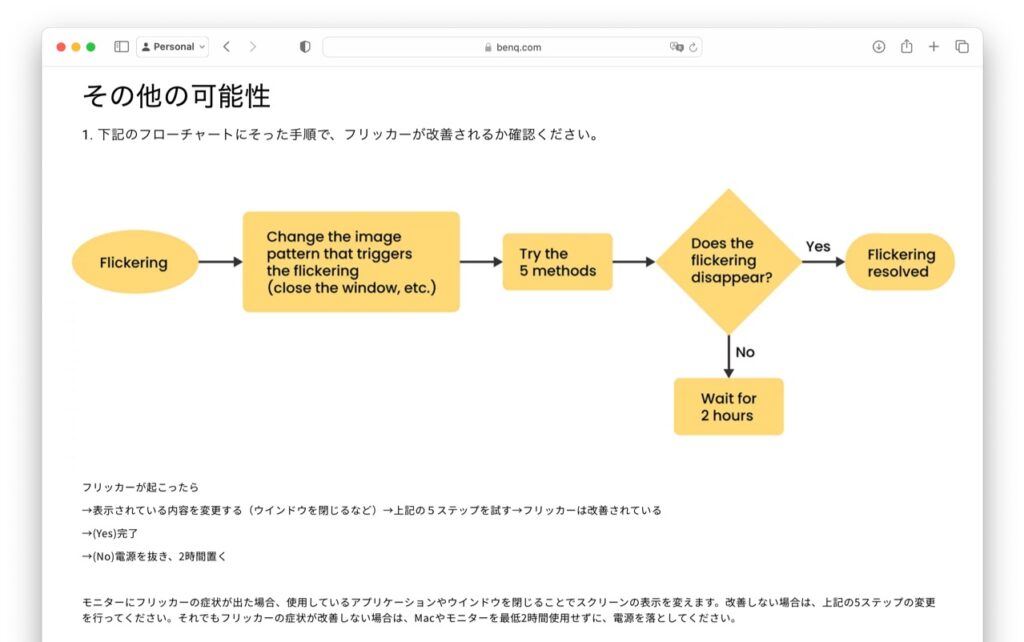Reload the benq.com page
1024x642 pixels.
click(694, 46)
